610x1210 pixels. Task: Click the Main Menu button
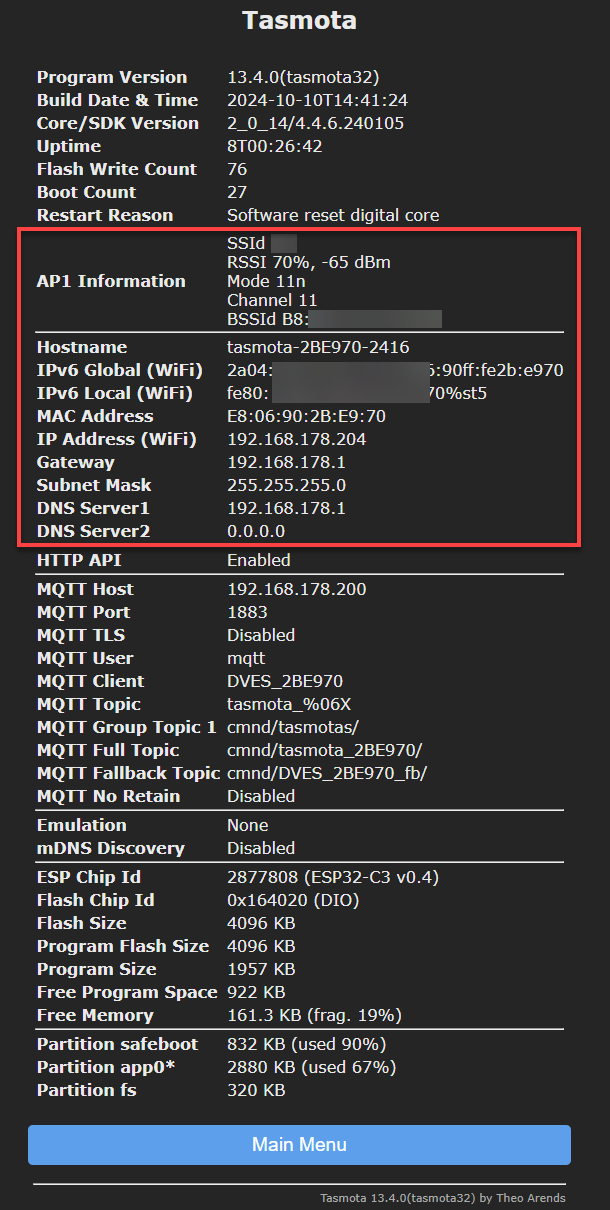(299, 1145)
